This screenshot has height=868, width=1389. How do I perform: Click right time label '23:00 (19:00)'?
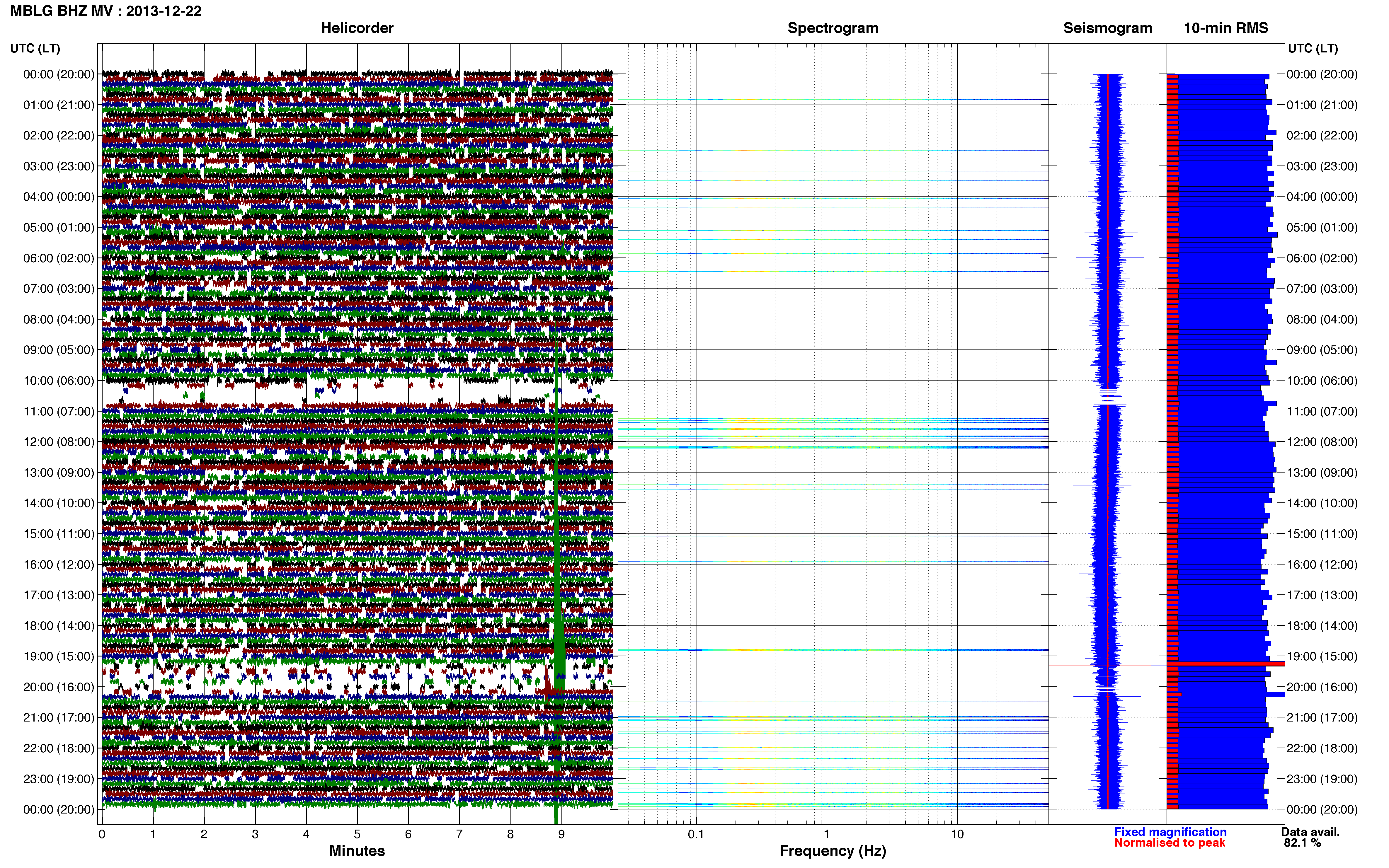1322,779
